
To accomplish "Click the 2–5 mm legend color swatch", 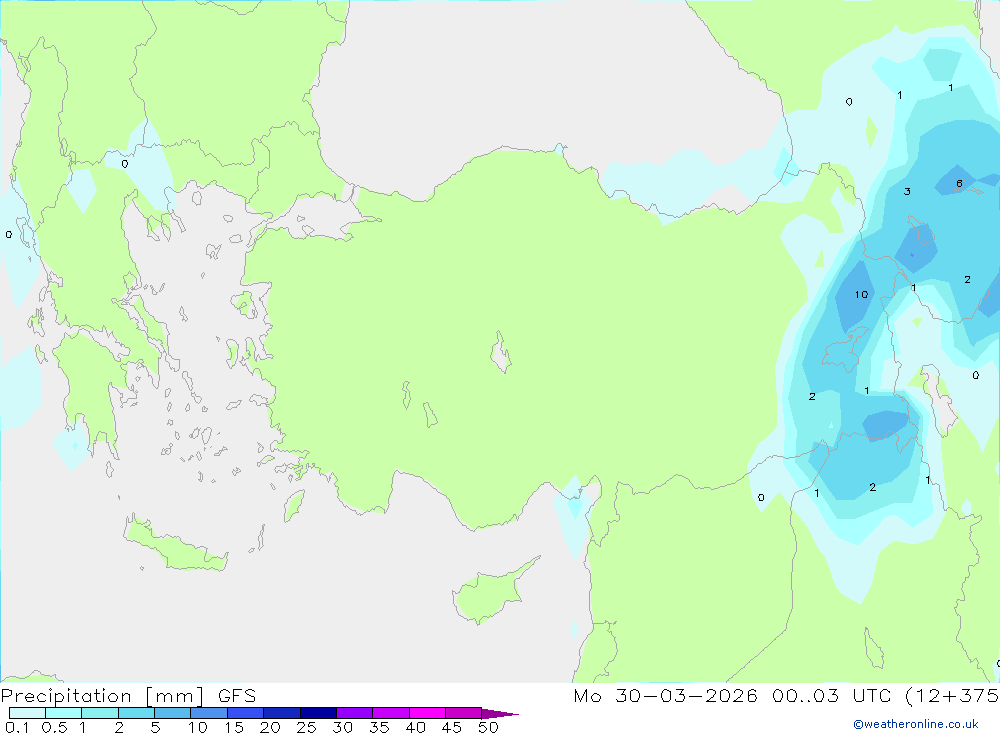I will click(136, 713).
